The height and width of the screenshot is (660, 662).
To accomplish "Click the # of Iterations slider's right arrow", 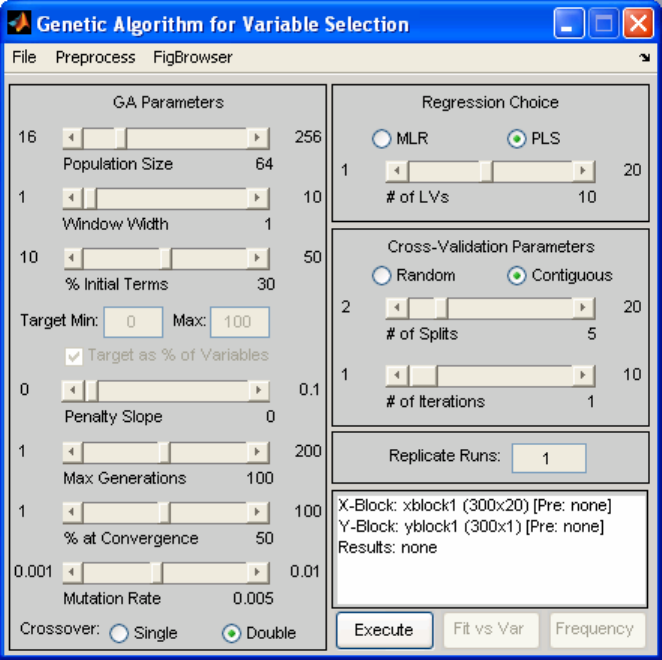I will [584, 376].
